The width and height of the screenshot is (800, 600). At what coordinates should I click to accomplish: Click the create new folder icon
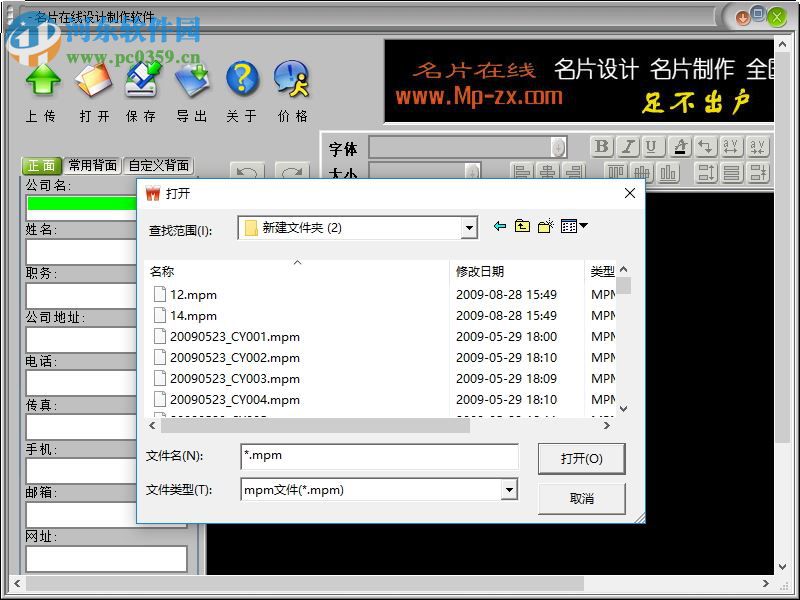click(545, 227)
